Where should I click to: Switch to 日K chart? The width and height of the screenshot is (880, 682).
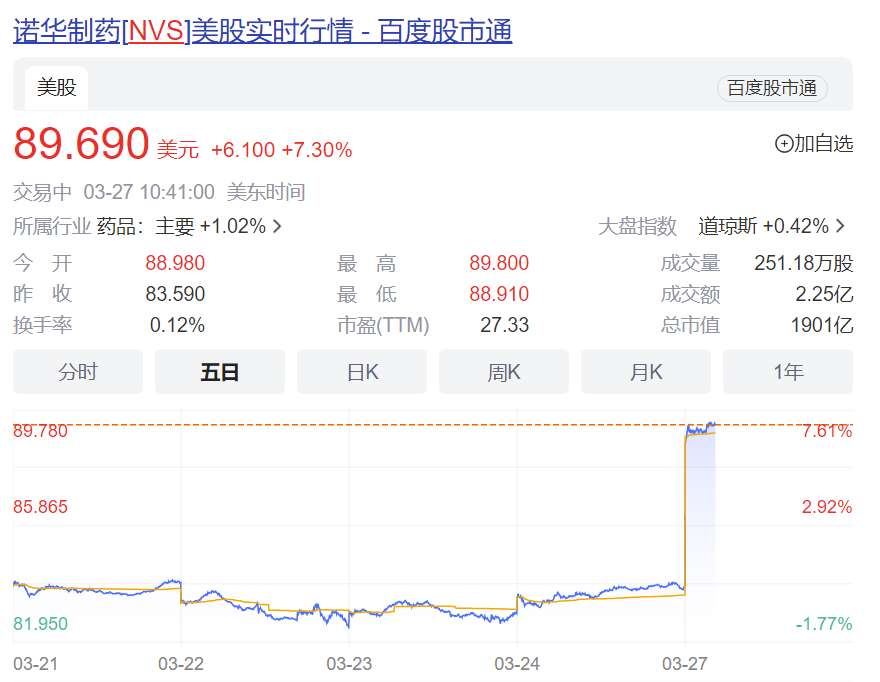click(x=362, y=372)
